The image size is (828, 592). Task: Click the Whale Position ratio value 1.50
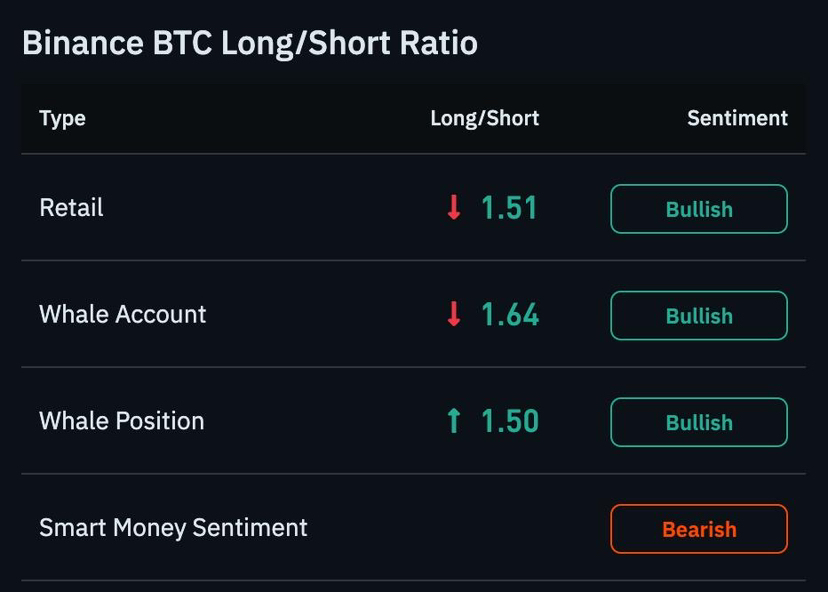(x=510, y=421)
